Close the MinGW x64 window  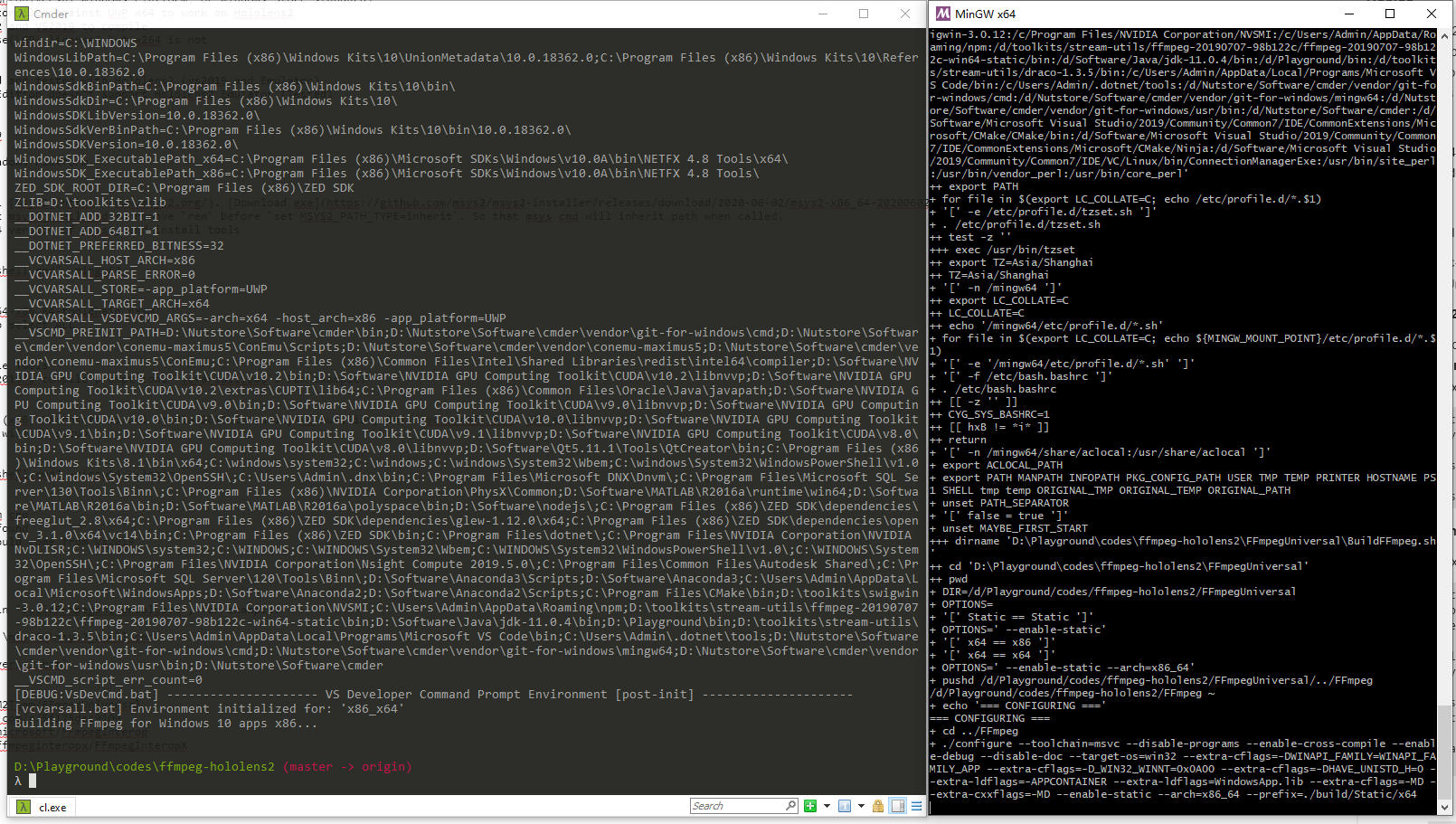[x=1432, y=14]
